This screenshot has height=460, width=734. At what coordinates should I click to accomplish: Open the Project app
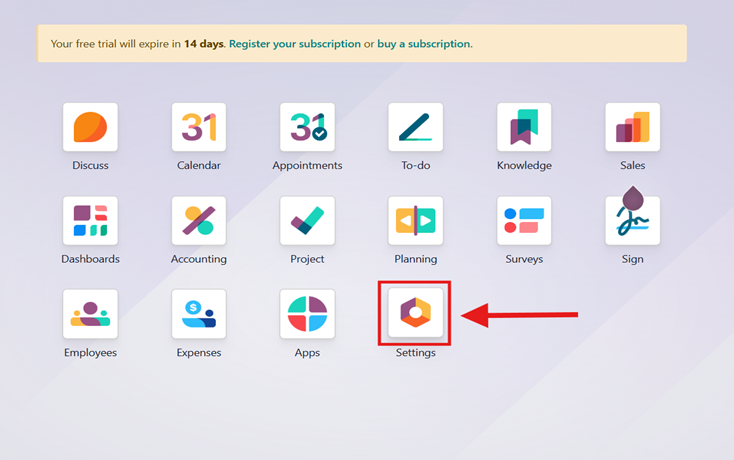307,220
